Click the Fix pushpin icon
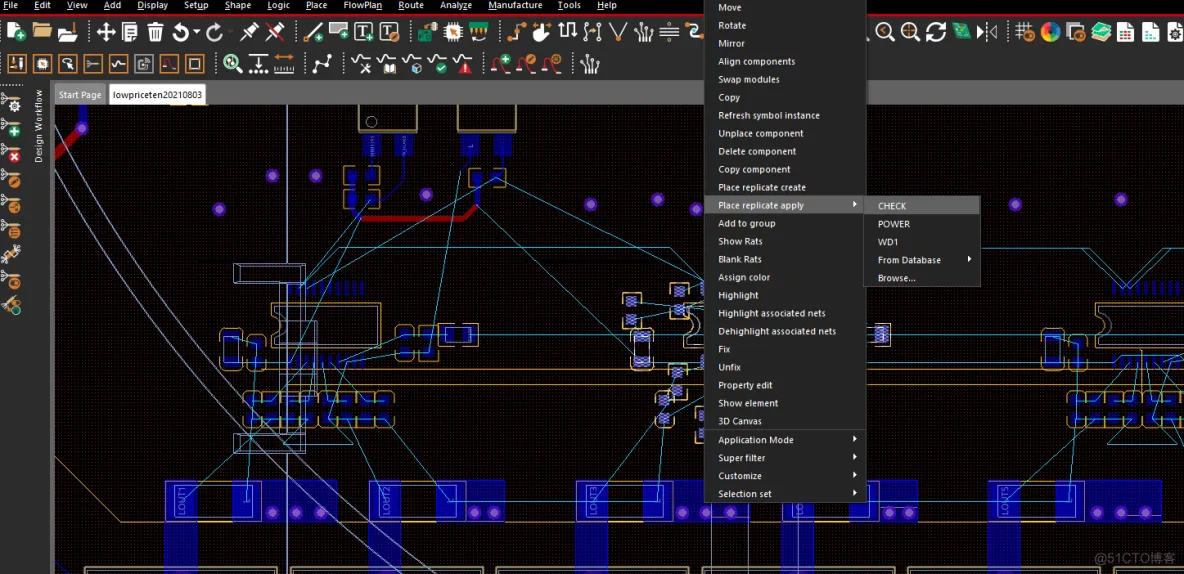The height and width of the screenshot is (574, 1184). (x=249, y=32)
